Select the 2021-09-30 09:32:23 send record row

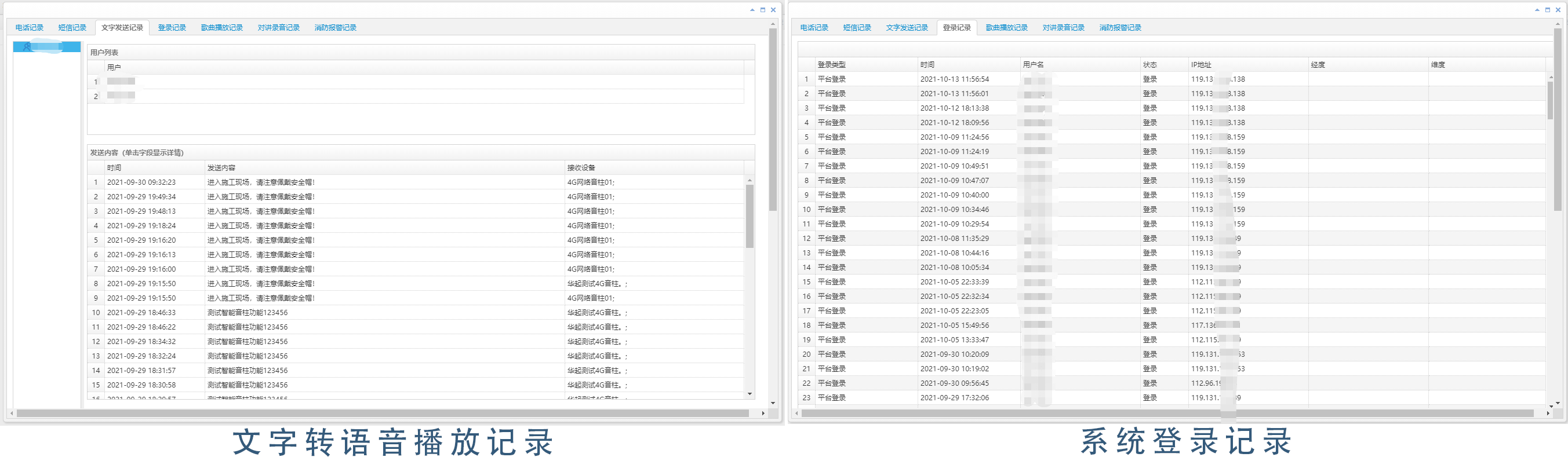point(141,182)
